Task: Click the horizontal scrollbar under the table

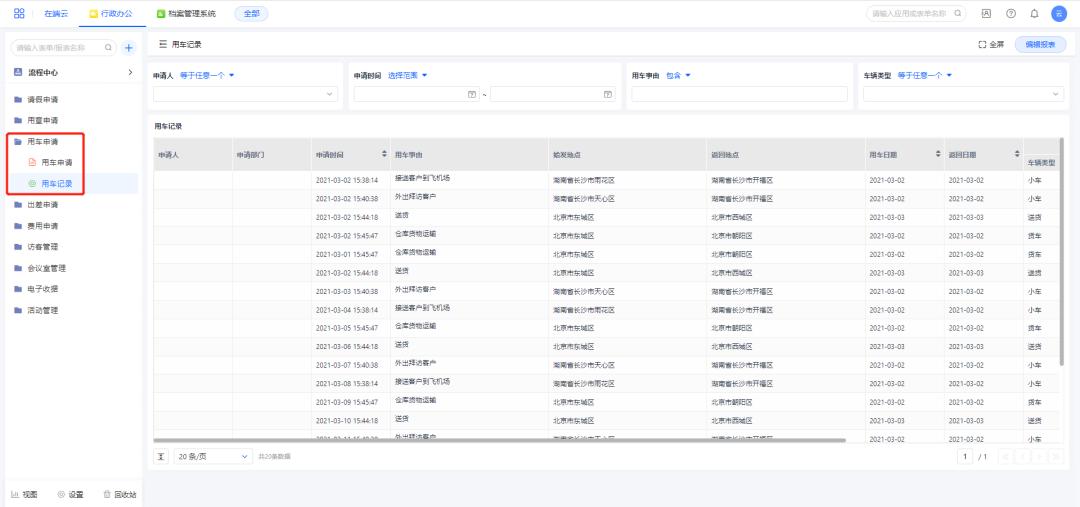Action: [x=499, y=439]
